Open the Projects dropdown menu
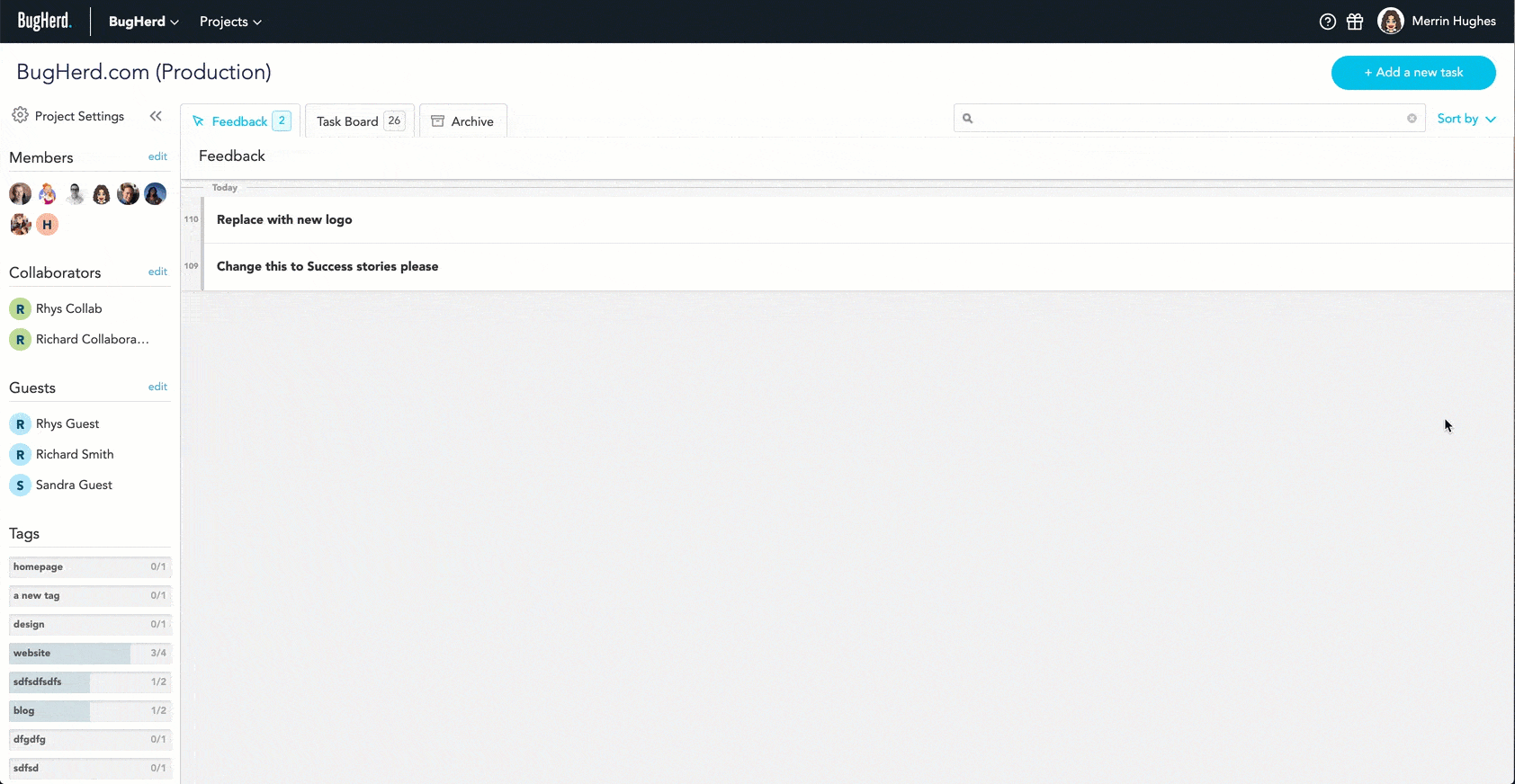1515x784 pixels. (230, 22)
